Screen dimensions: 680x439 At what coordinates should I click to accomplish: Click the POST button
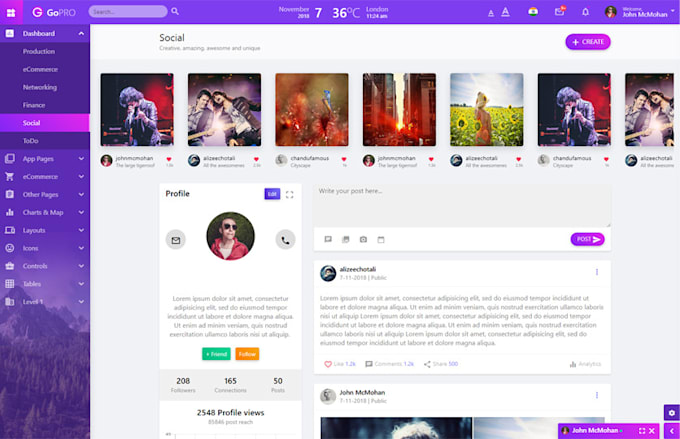[588, 239]
